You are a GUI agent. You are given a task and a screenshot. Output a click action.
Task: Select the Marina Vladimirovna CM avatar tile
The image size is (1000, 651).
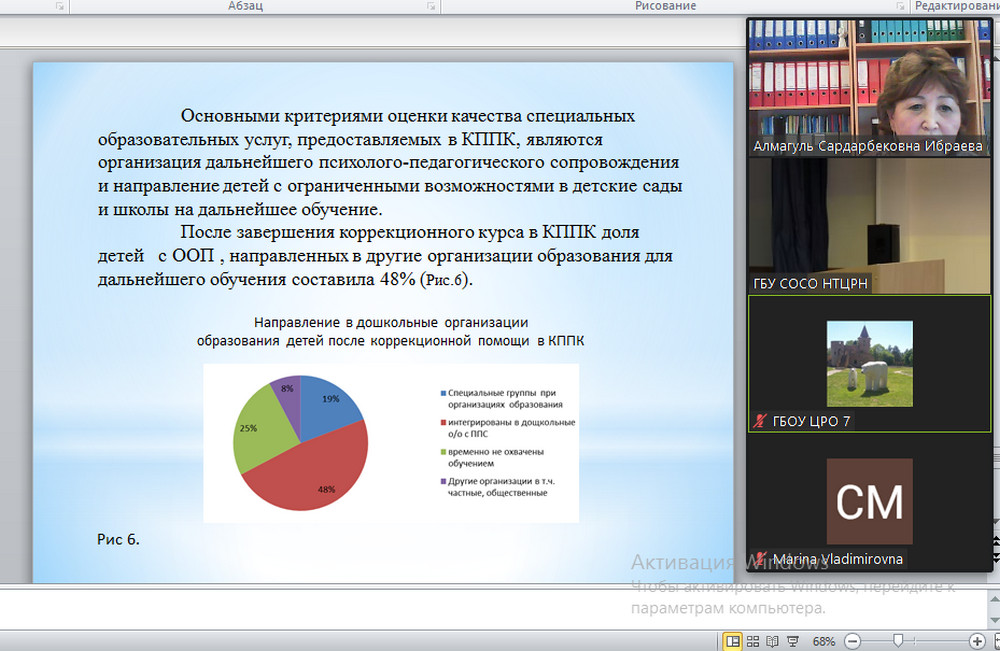pyautogui.click(x=869, y=500)
